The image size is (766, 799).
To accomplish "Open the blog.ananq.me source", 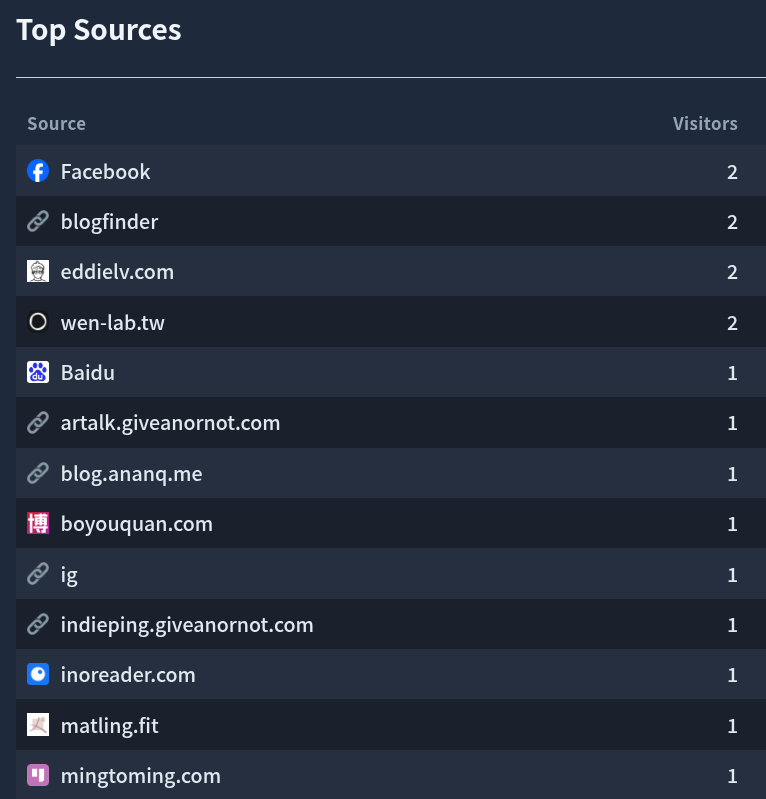I will pyautogui.click(x=131, y=474).
